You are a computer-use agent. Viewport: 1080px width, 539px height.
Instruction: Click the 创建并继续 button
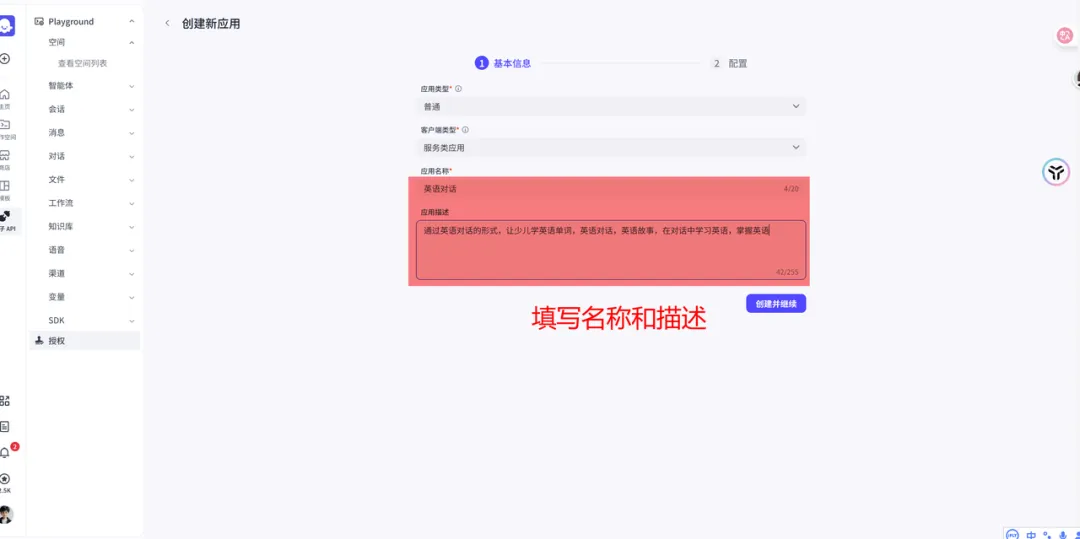776,304
